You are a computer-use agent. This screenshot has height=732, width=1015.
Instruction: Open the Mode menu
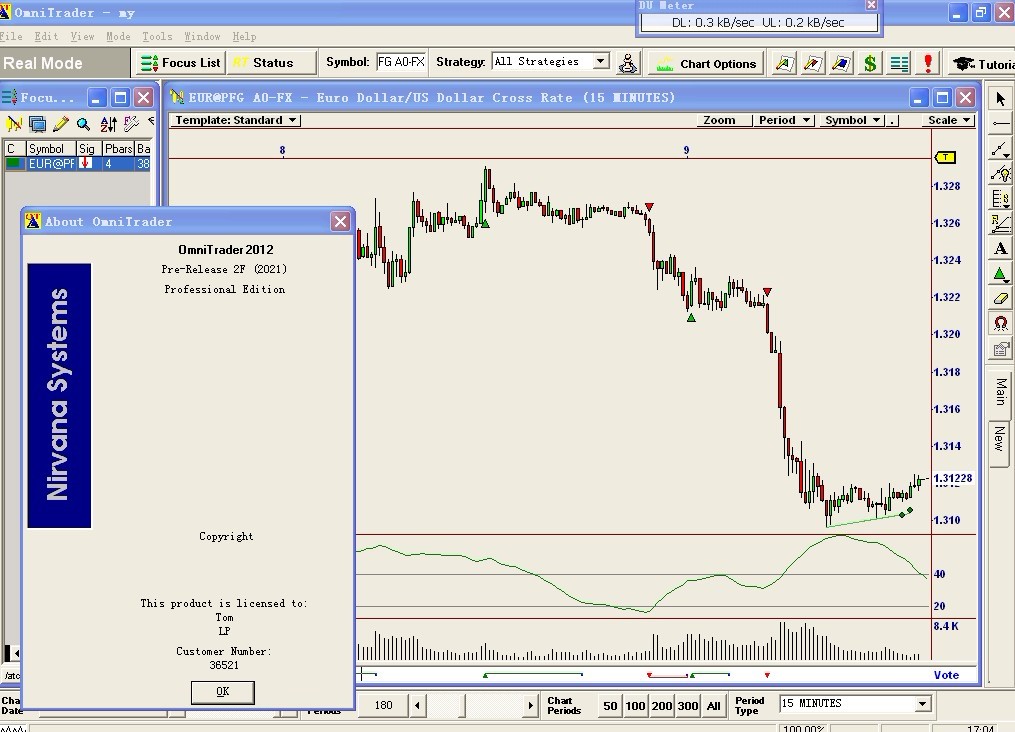coord(118,36)
